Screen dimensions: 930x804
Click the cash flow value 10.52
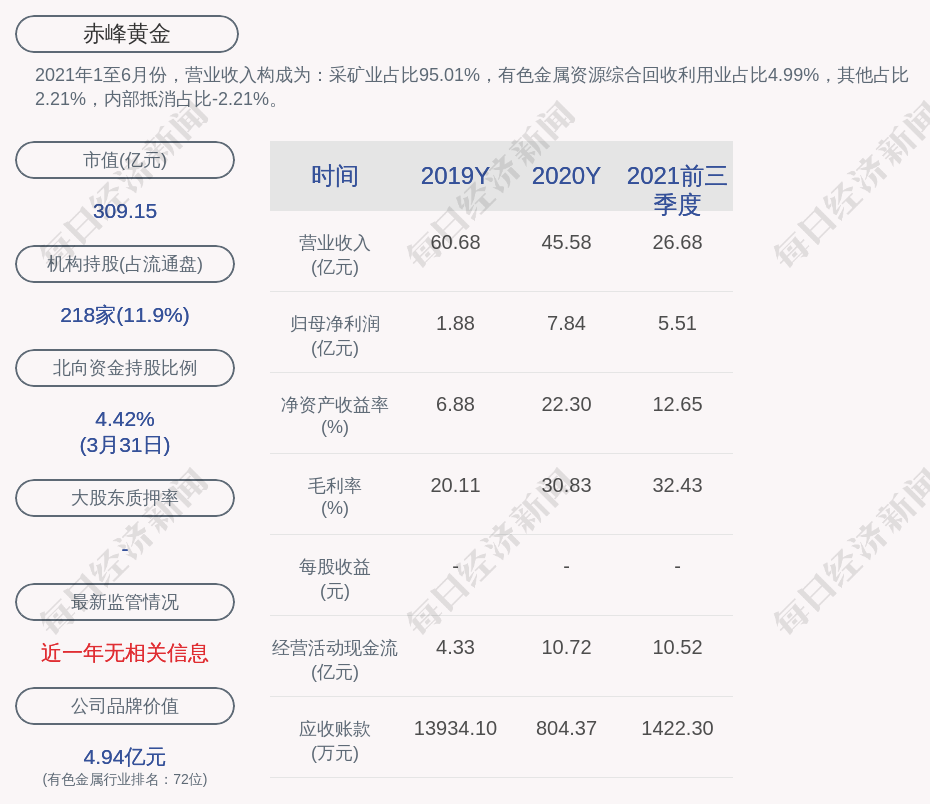677,647
